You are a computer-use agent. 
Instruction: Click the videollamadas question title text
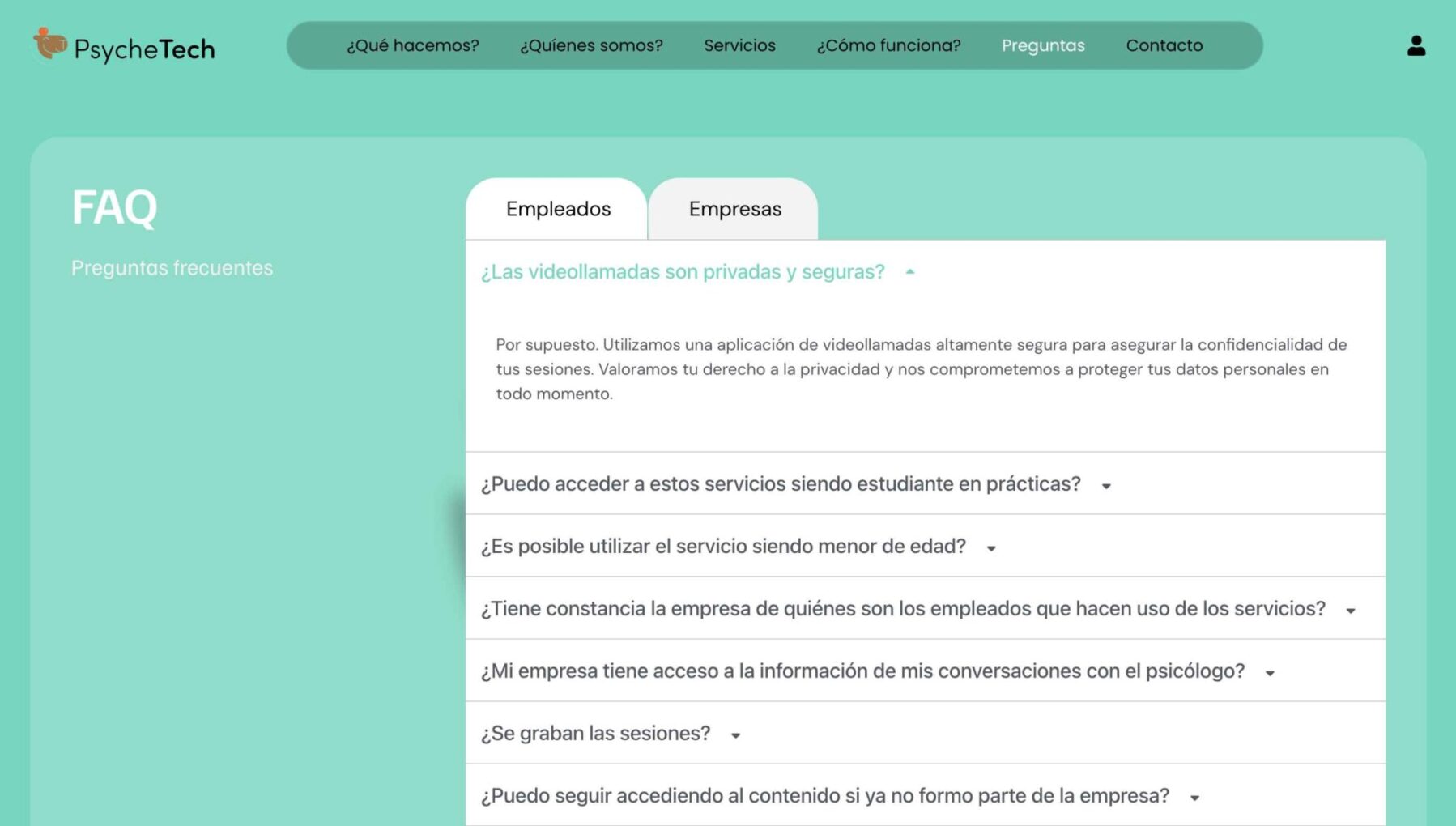[683, 272]
